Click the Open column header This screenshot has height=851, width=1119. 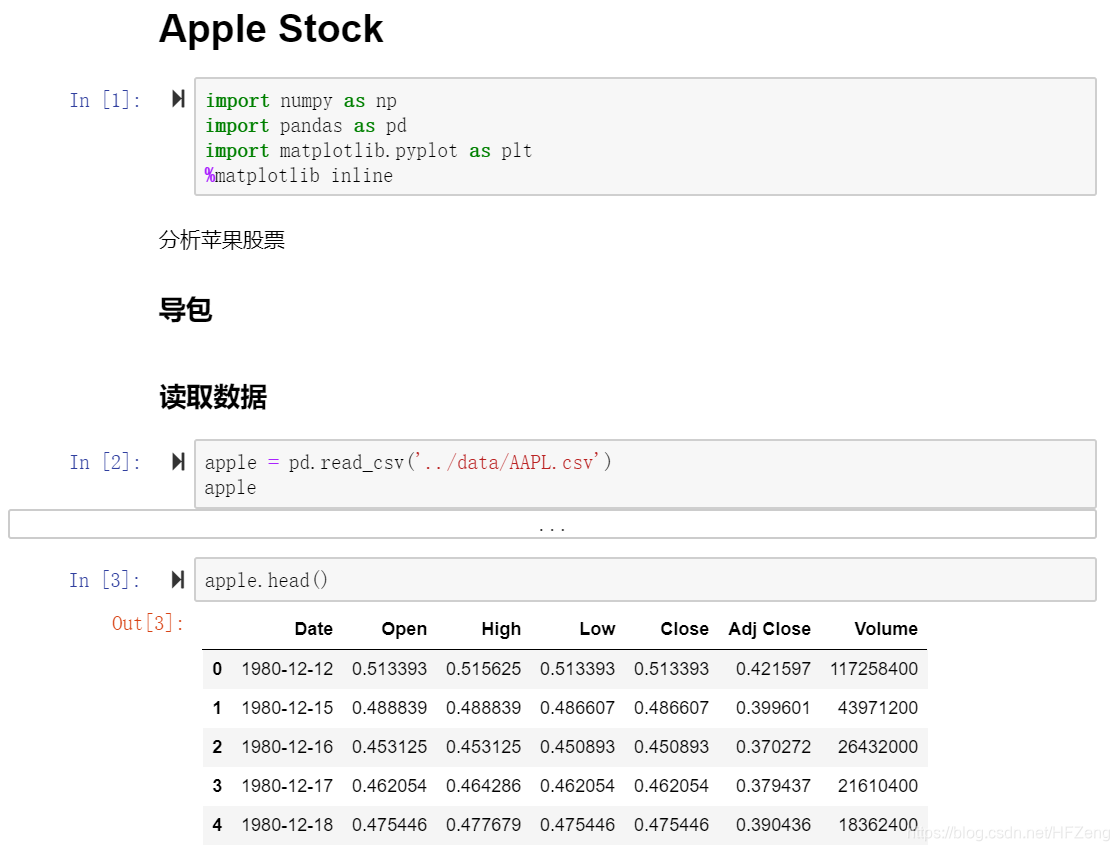point(405,629)
